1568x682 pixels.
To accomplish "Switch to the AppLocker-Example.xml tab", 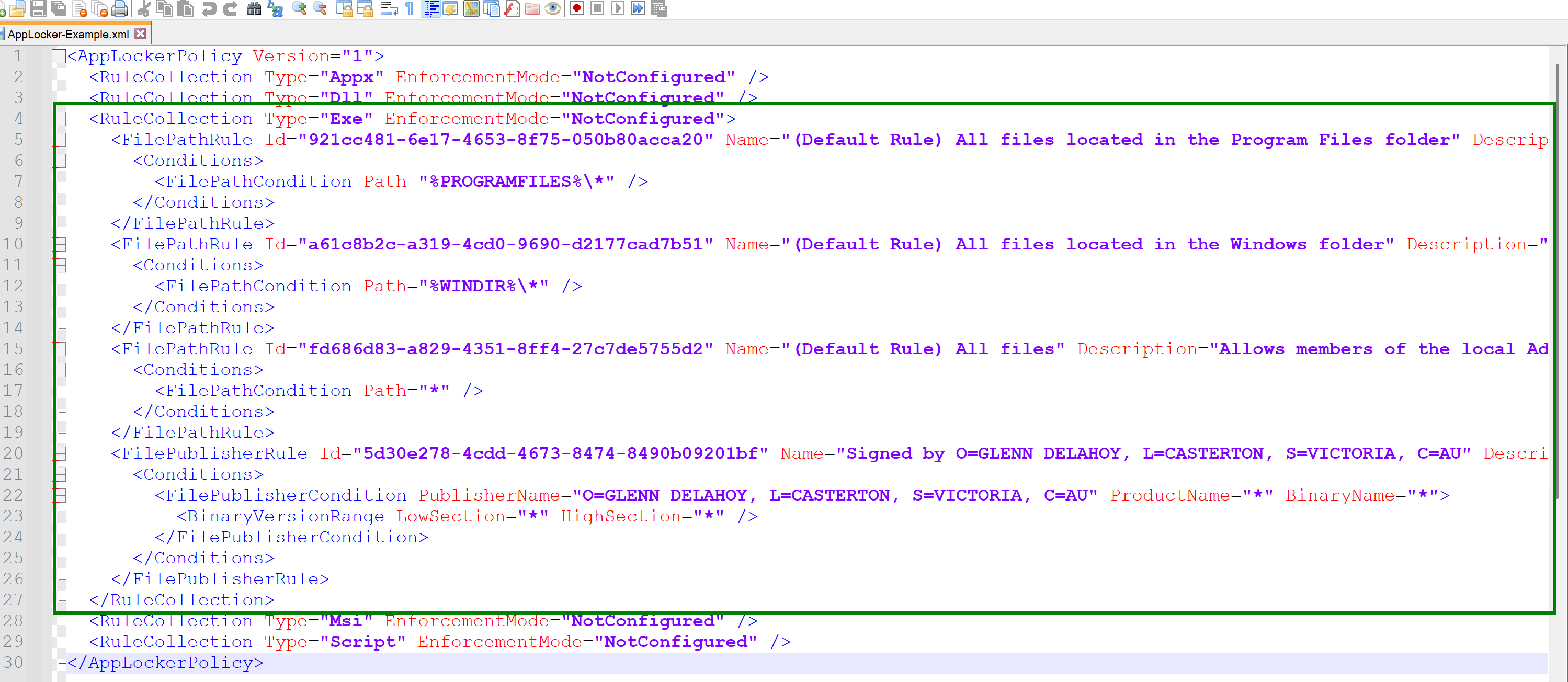I will coord(67,34).
